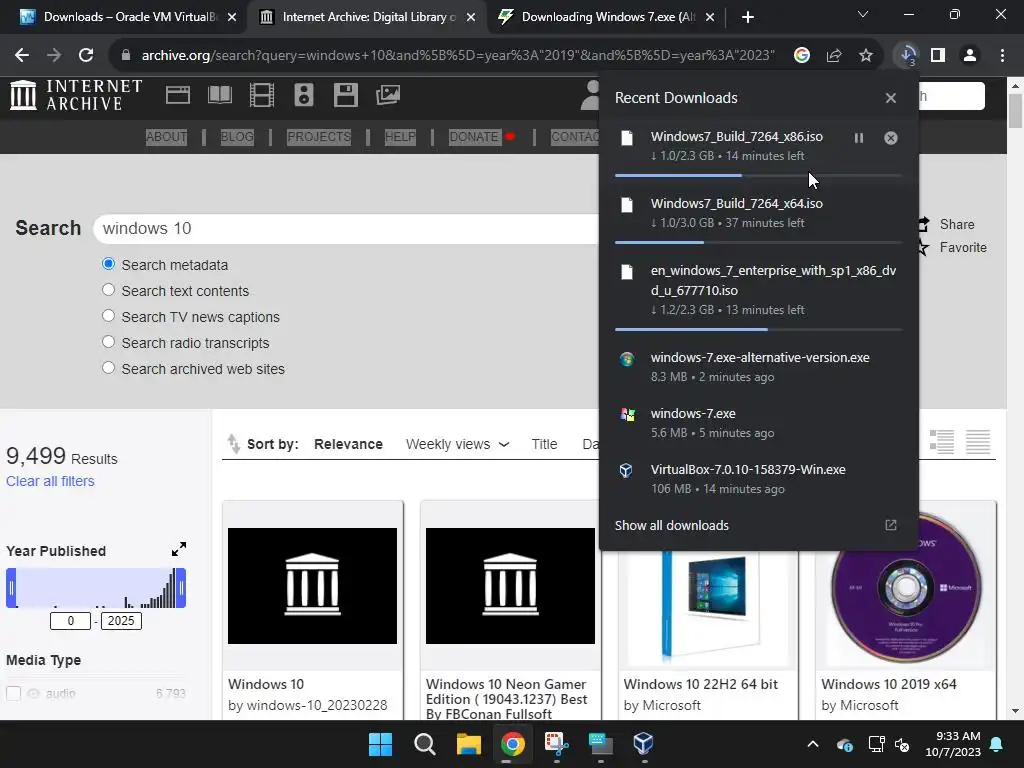Switch to Downloading Windows 7.exe tab
This screenshot has height=768, width=1024.
[x=605, y=17]
